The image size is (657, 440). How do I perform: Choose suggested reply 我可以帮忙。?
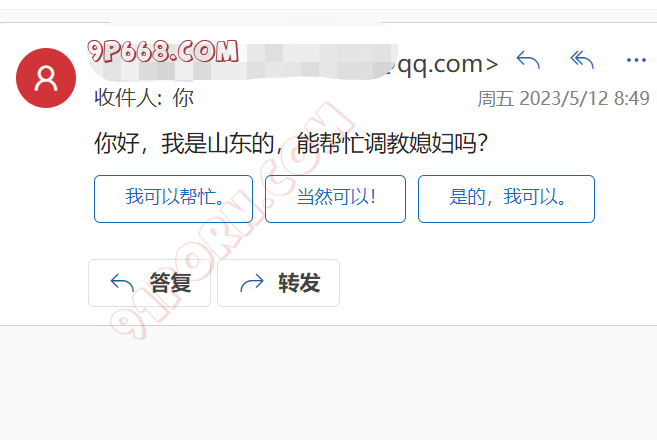pyautogui.click(x=173, y=199)
